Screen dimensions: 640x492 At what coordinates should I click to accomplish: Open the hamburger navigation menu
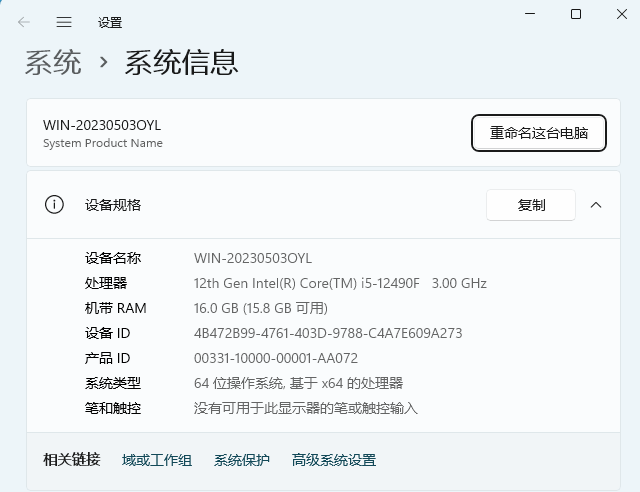click(64, 22)
